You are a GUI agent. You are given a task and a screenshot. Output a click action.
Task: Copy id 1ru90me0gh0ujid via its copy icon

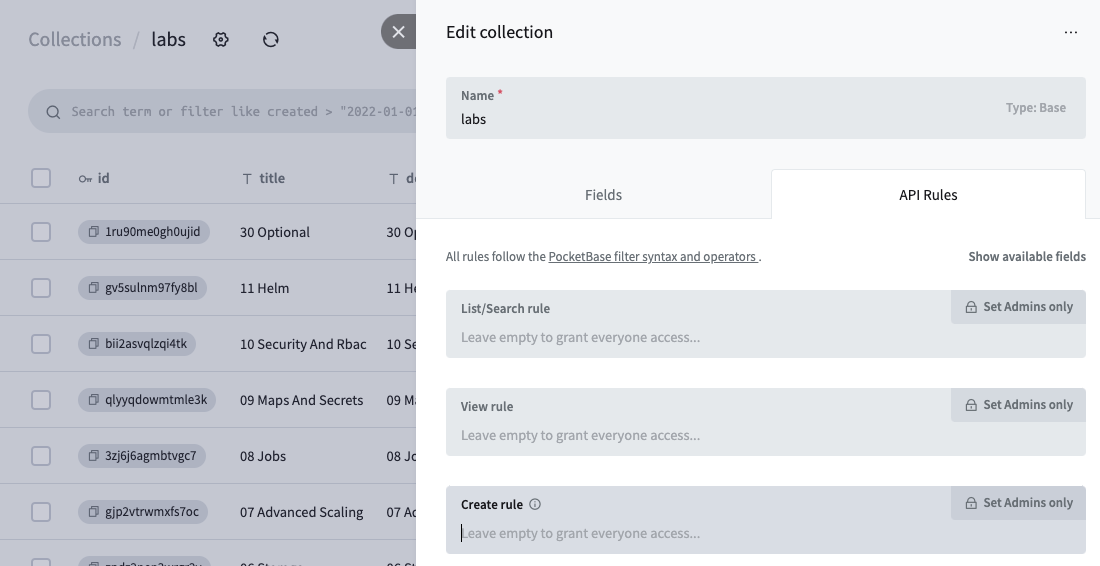click(93, 231)
